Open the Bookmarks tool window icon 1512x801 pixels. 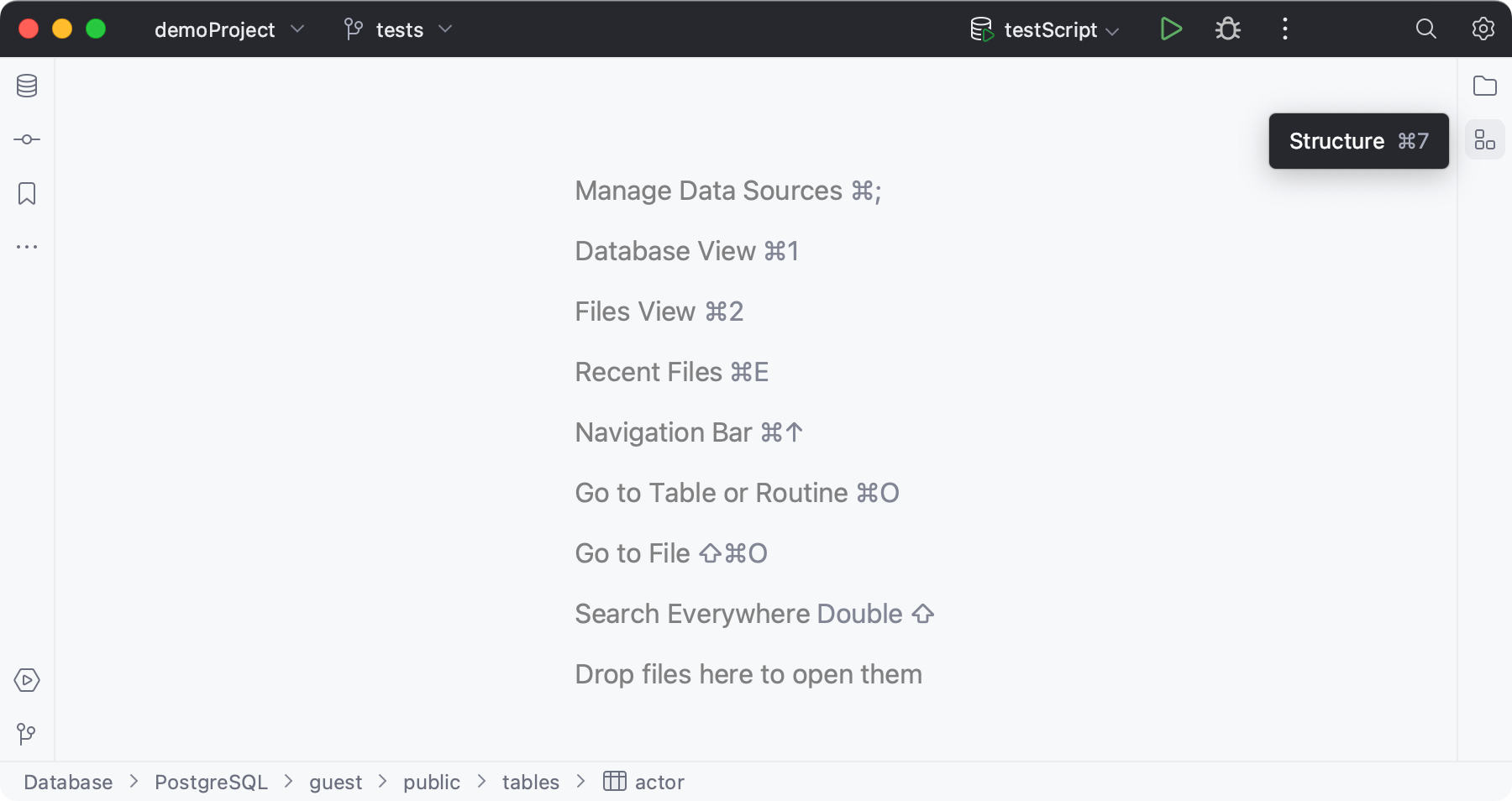[27, 194]
